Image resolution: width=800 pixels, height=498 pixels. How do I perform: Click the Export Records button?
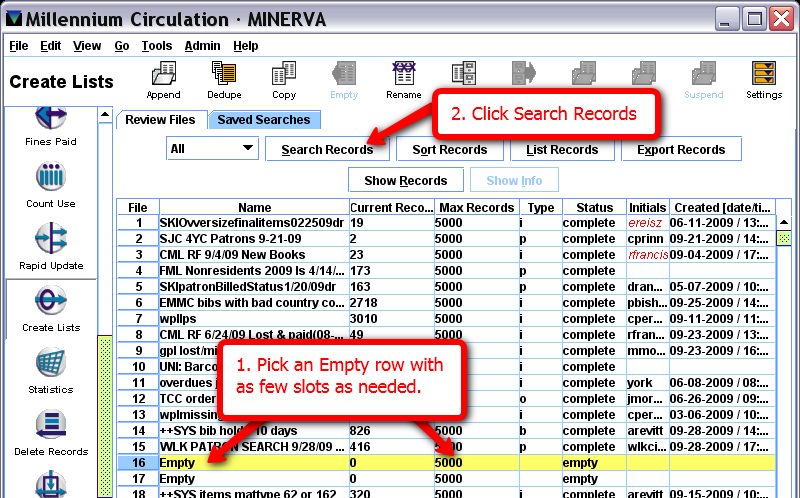(681, 150)
